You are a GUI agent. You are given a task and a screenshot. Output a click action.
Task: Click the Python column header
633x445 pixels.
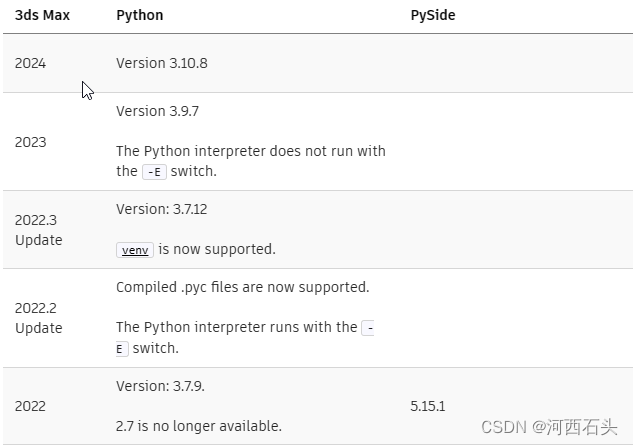pyautogui.click(x=140, y=16)
